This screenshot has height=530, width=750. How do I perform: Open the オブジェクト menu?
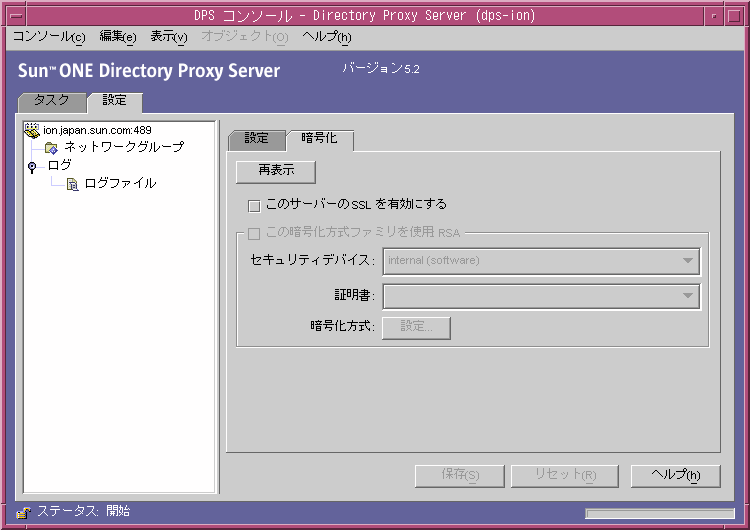[245, 36]
